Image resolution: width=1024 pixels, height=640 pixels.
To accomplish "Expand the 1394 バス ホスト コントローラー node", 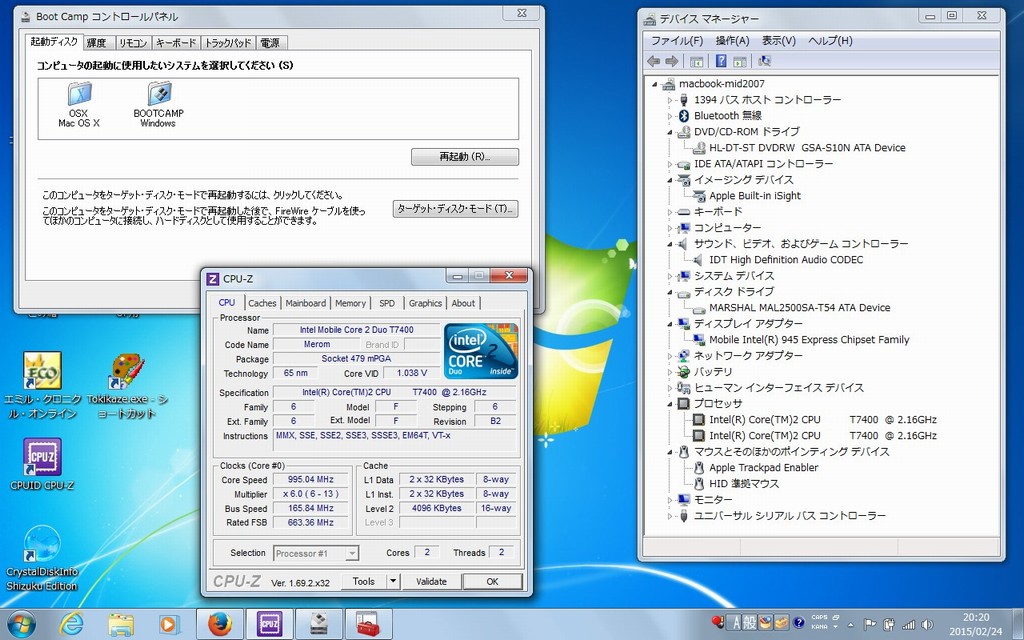I will coord(669,101).
